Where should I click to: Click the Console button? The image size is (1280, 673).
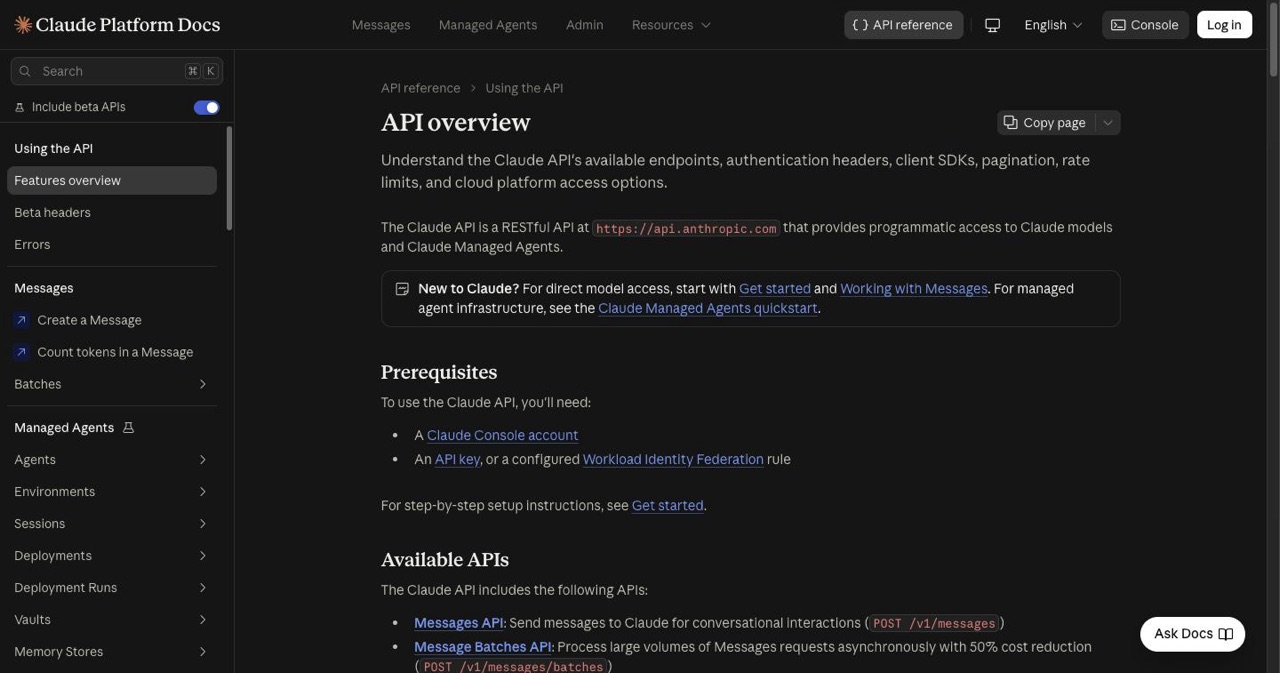[1145, 25]
